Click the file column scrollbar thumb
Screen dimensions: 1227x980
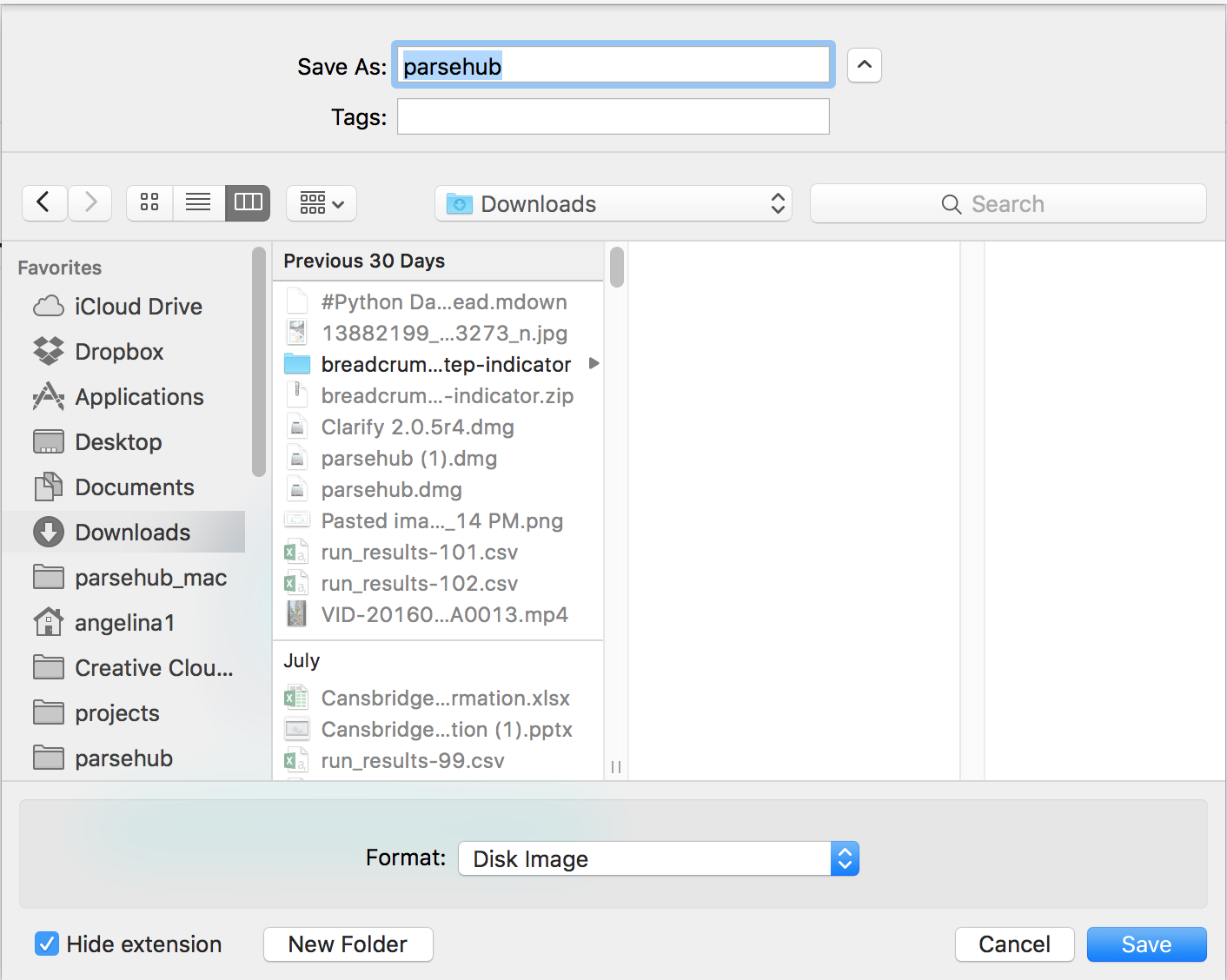tap(617, 267)
